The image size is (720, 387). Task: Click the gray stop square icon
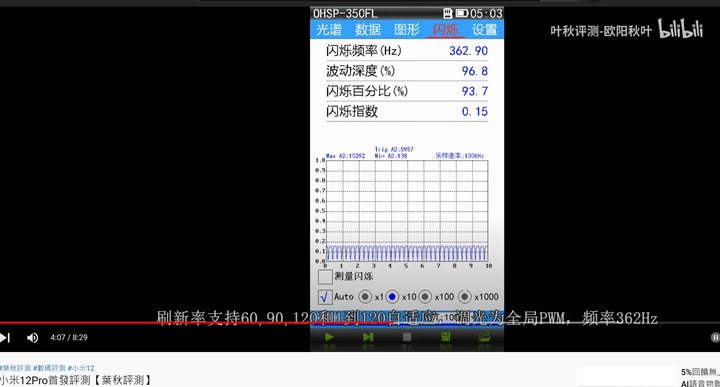point(407,337)
